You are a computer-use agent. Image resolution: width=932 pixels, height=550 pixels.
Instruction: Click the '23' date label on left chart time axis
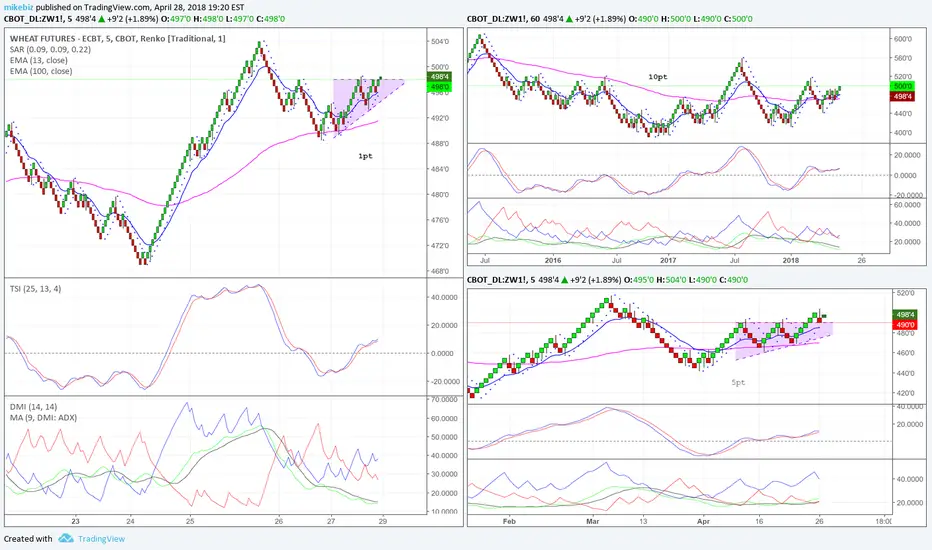pyautogui.click(x=75, y=521)
